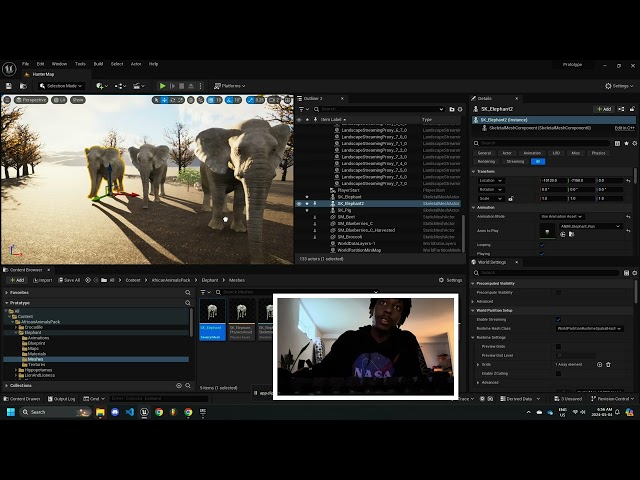This screenshot has height=480, width=640.
Task: Click add element plus icon on Grids
Action: [x=600, y=364]
